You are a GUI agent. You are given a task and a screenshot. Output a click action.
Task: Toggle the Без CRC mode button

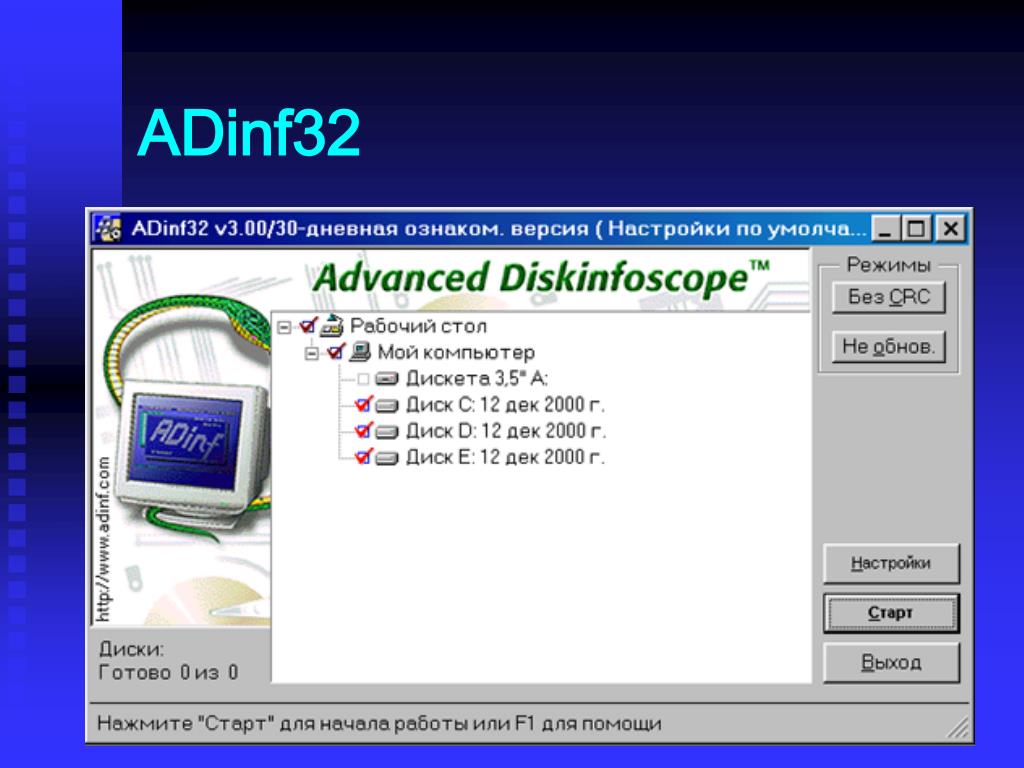pyautogui.click(x=889, y=298)
